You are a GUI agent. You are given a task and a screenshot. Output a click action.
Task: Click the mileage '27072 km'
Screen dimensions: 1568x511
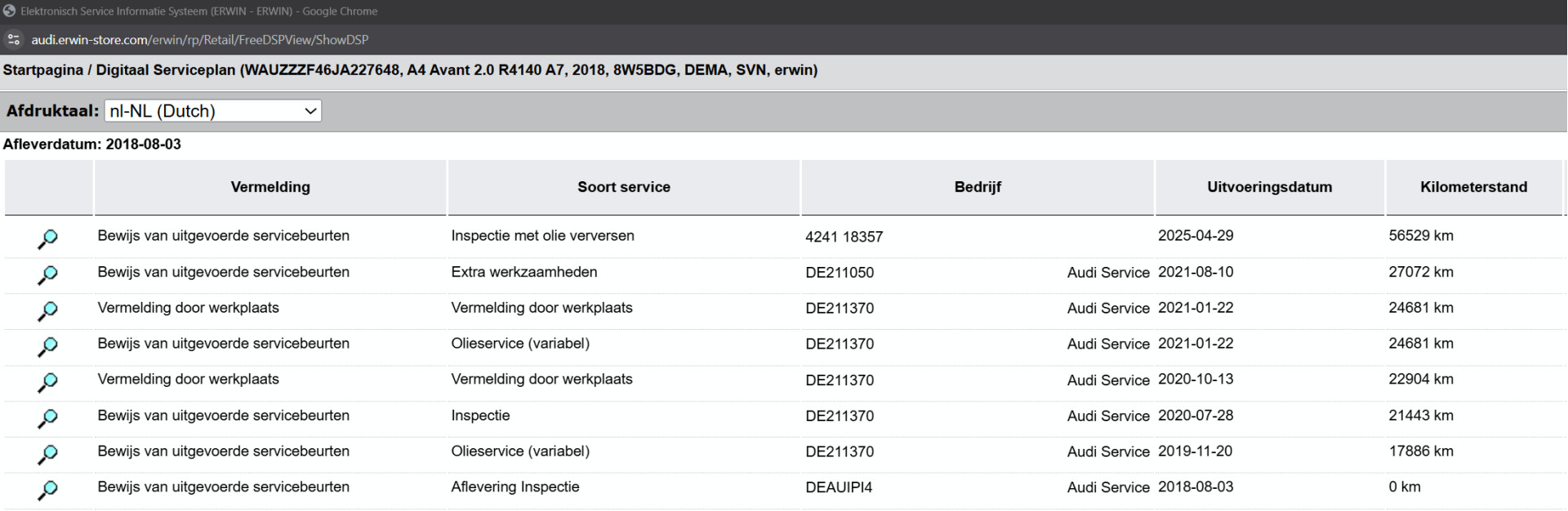[1421, 272]
